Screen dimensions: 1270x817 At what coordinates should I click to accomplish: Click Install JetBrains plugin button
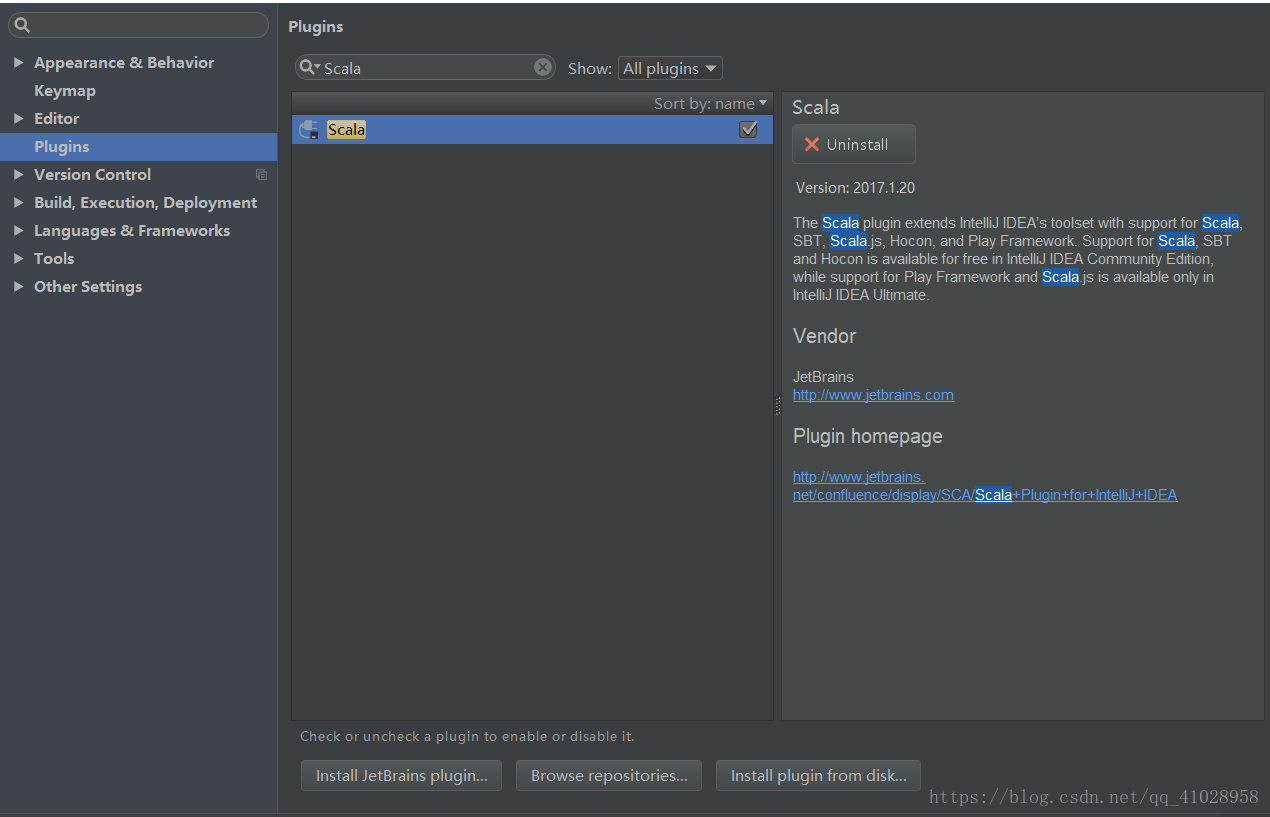click(402, 775)
